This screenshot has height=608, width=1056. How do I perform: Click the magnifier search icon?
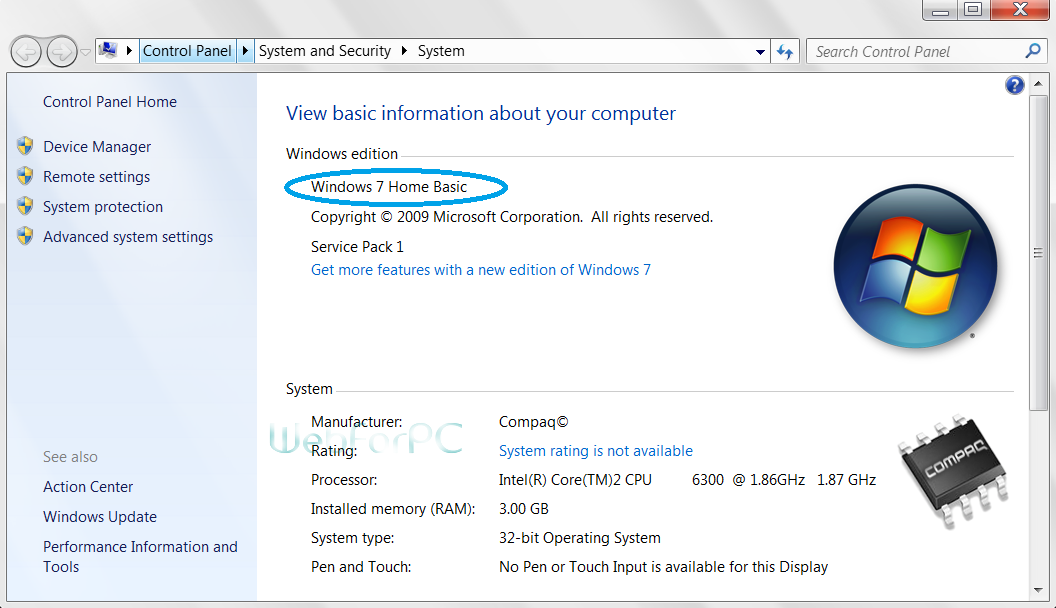(1033, 51)
